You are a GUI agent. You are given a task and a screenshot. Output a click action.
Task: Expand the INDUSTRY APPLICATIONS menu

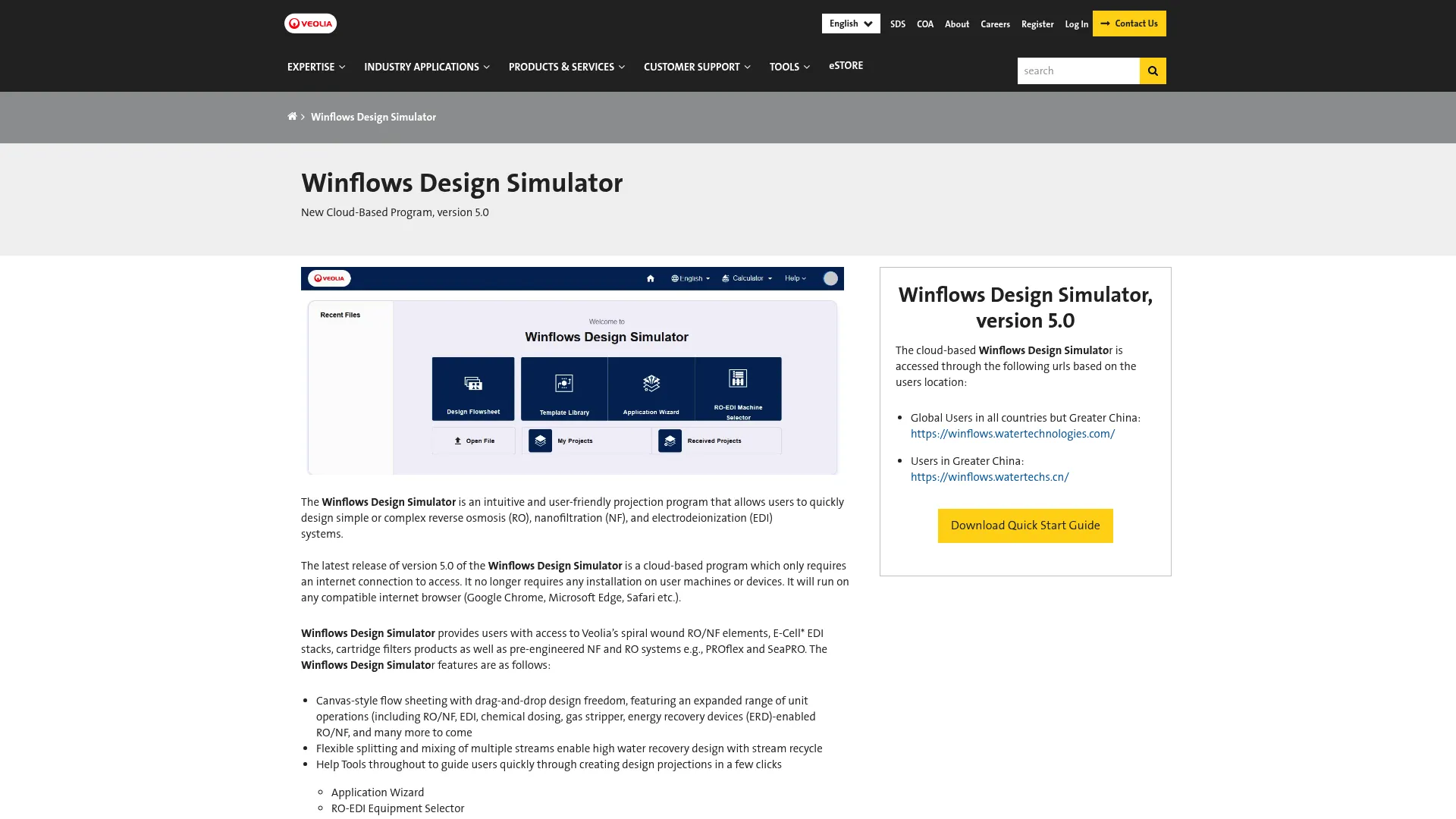[427, 67]
